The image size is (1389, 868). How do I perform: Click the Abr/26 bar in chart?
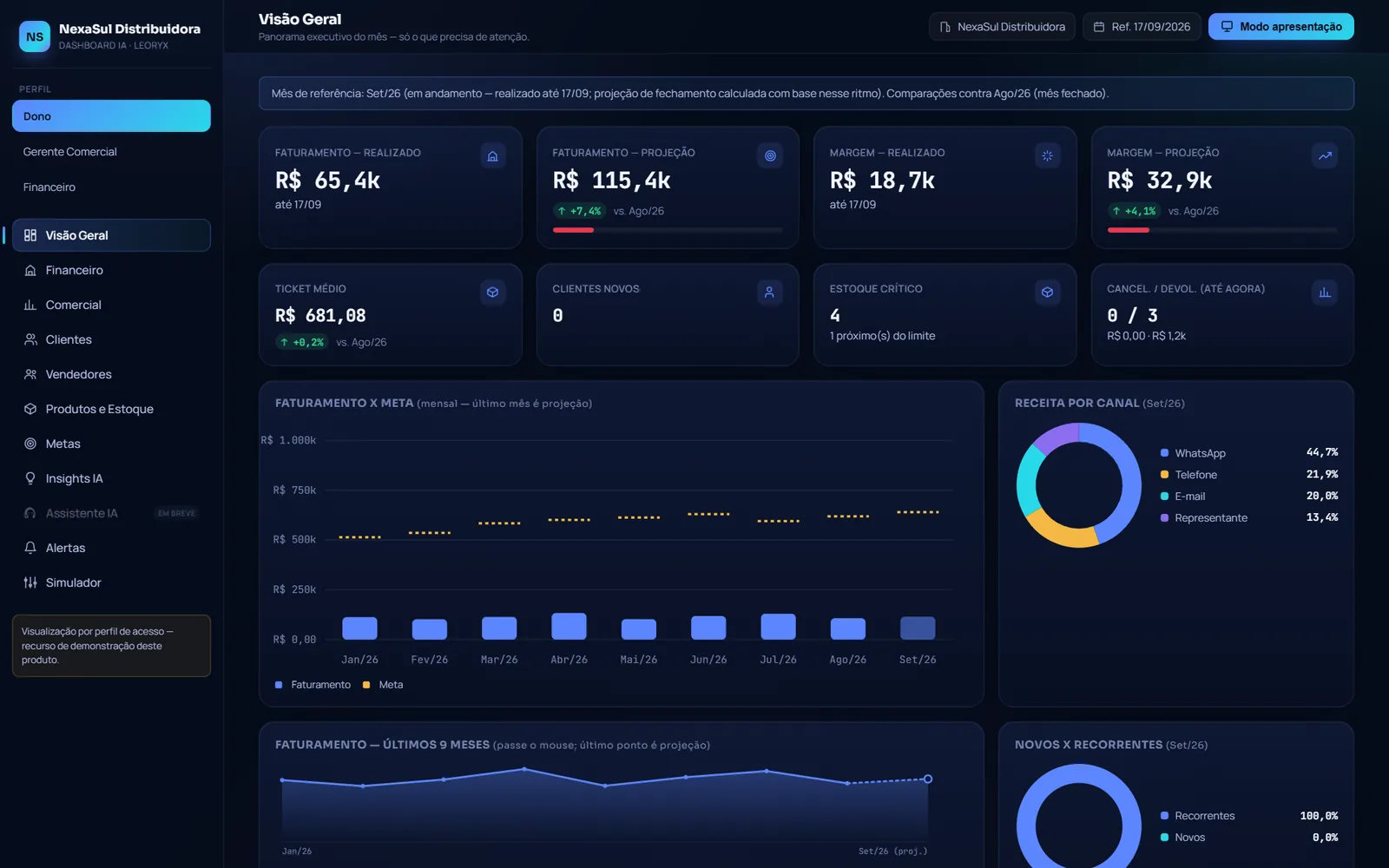point(569,626)
